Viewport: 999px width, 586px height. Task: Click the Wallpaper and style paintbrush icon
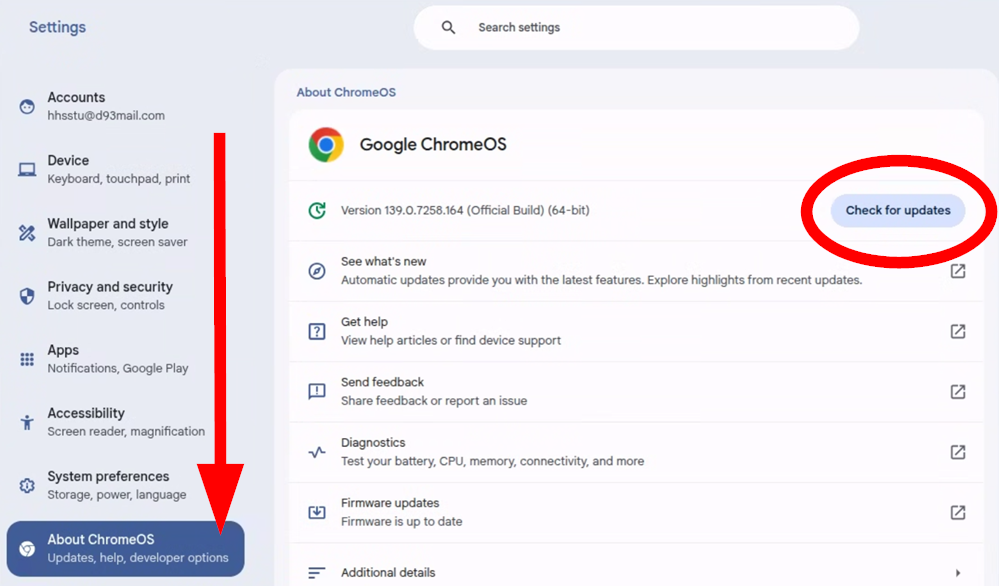click(x=27, y=233)
